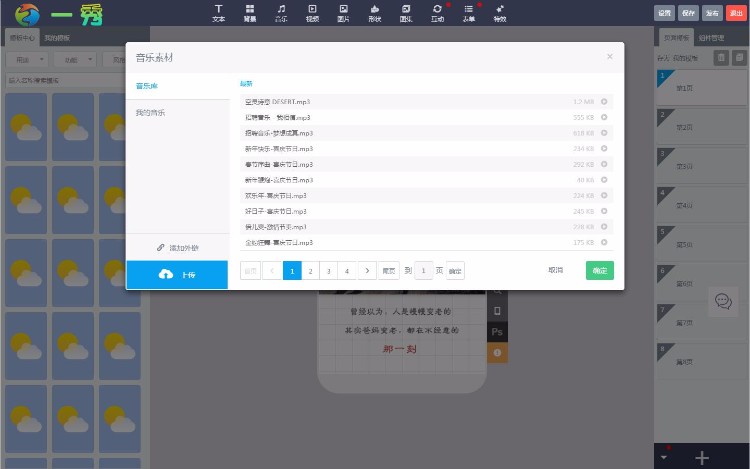Image resolution: width=750 pixels, height=469 pixels.
Task: Switch to the 音乐库 music library tab
Action: coord(147,86)
